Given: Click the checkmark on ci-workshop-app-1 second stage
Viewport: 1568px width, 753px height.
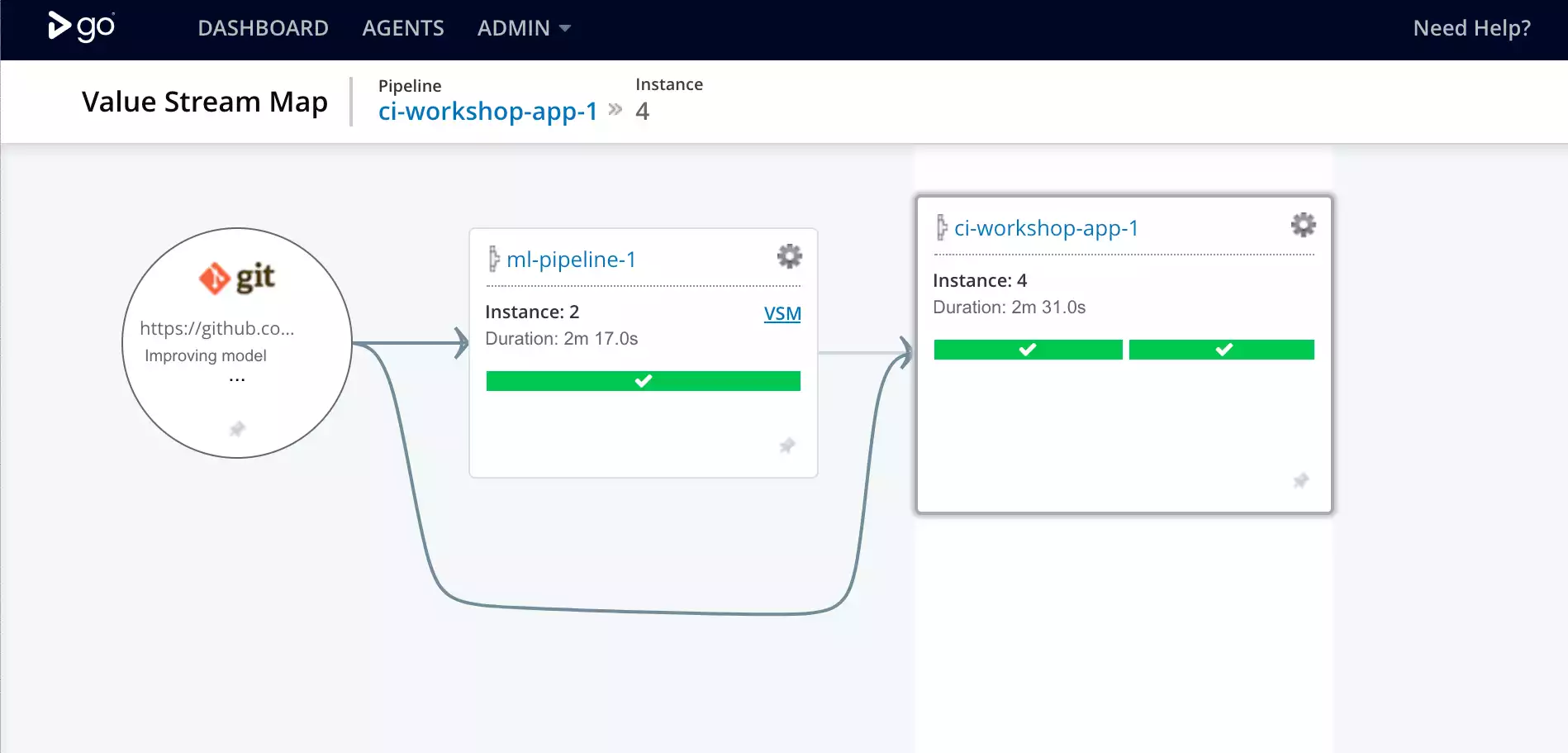Looking at the screenshot, I should (x=1223, y=349).
